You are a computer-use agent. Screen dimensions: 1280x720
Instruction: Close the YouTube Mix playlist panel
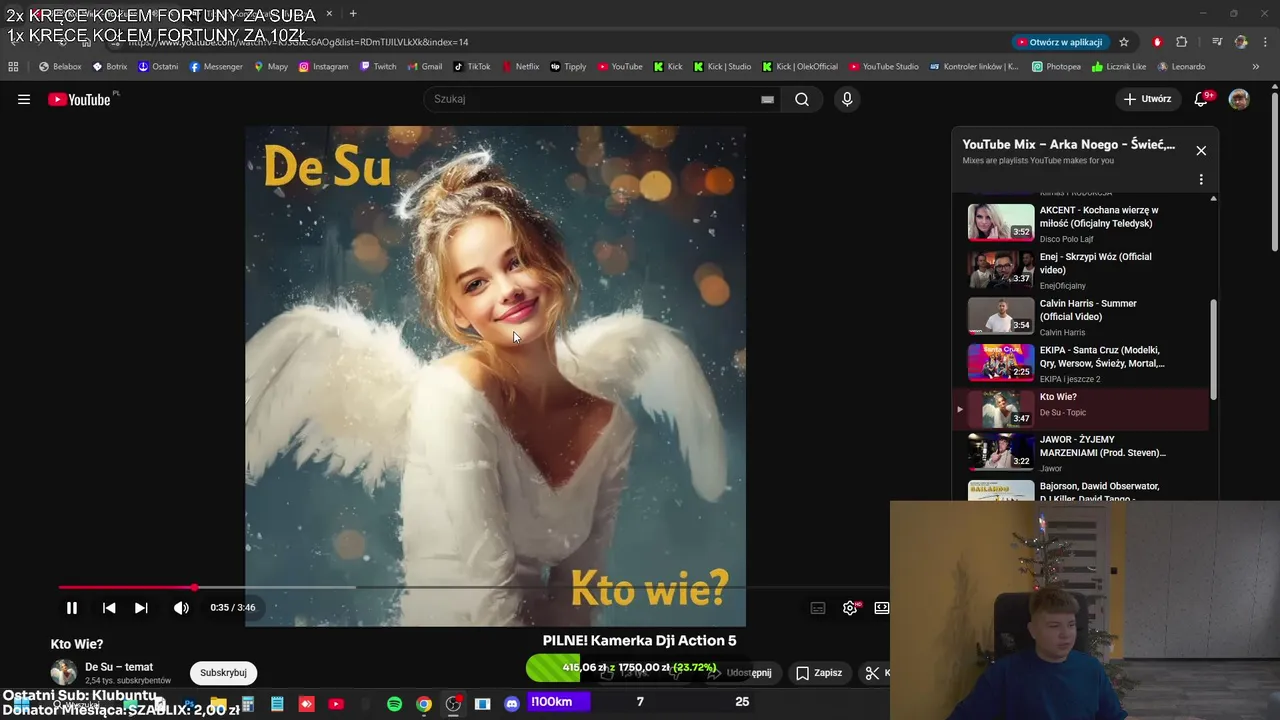pos(1201,151)
